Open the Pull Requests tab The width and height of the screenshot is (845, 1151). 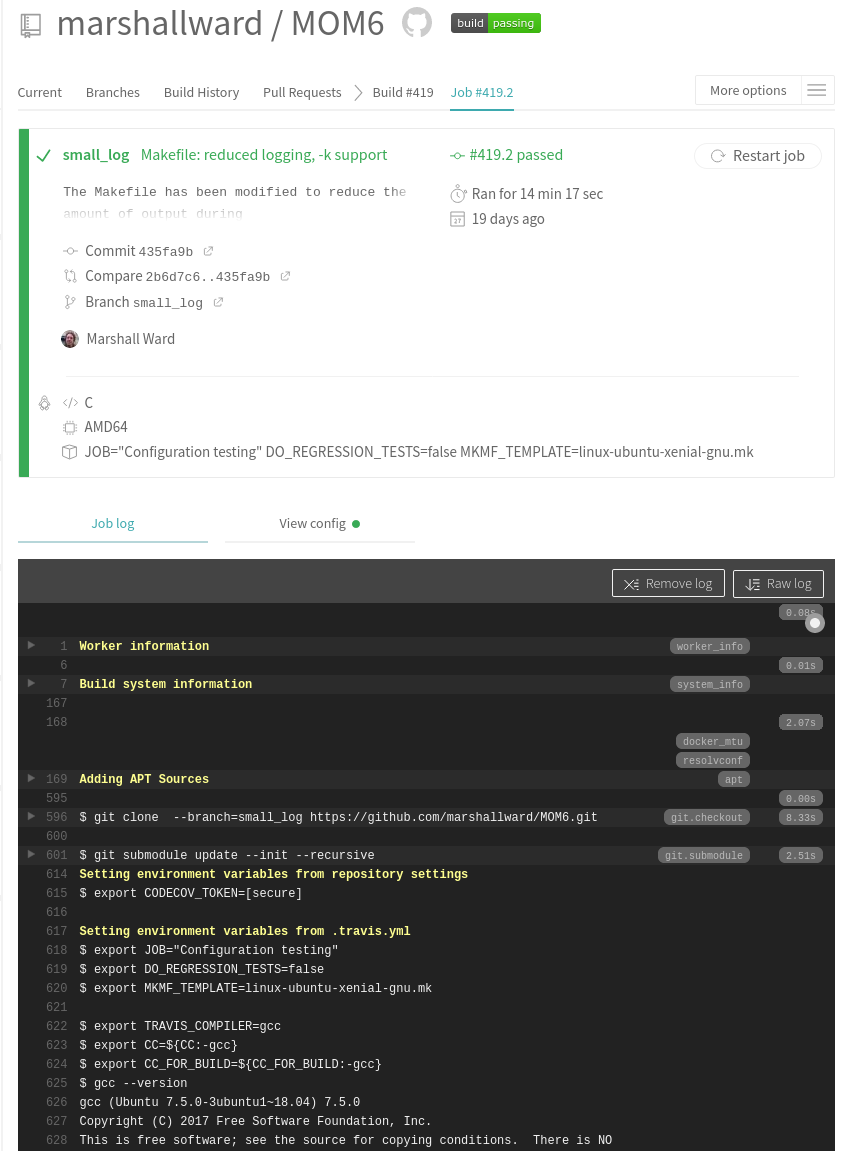(x=302, y=92)
